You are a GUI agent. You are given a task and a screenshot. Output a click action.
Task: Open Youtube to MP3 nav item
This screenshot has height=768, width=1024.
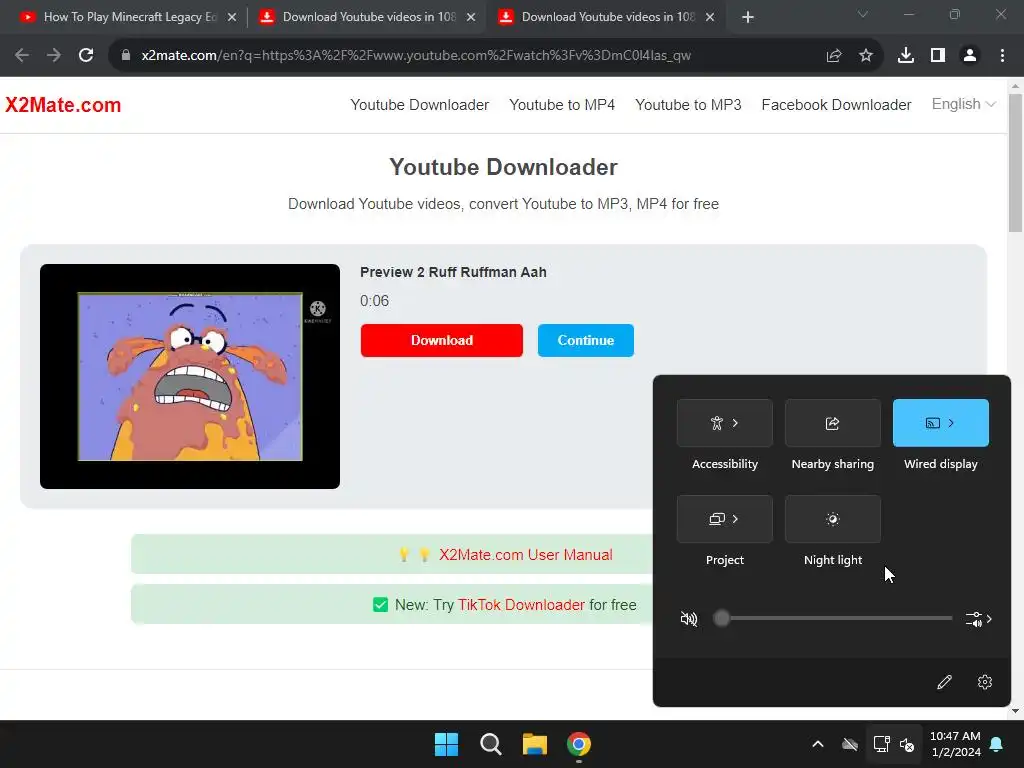688,104
